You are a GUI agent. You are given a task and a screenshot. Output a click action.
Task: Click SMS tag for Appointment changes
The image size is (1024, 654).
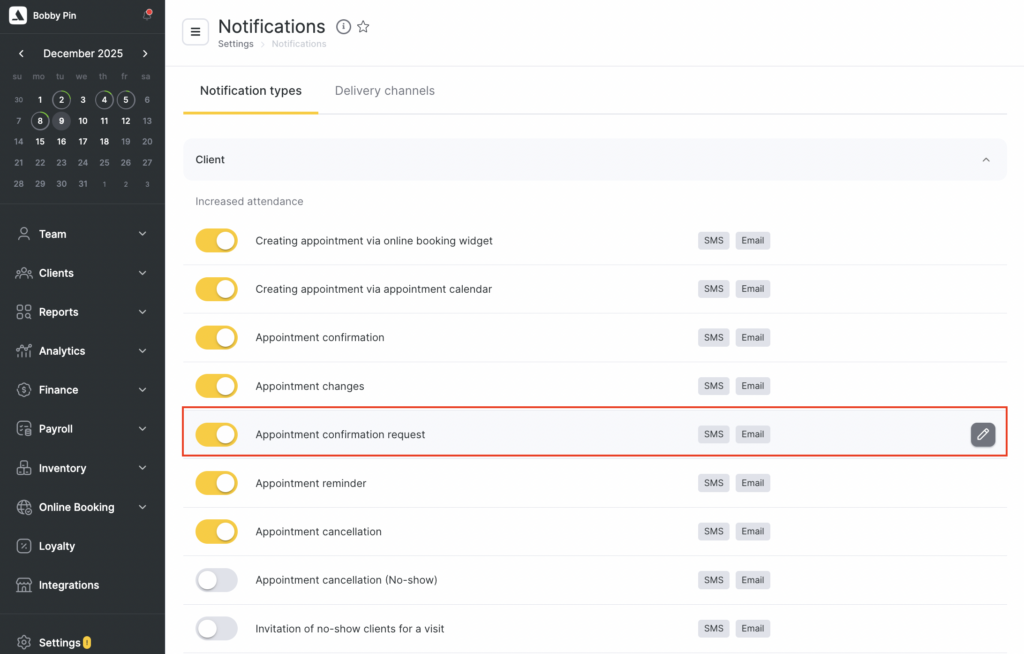713,386
